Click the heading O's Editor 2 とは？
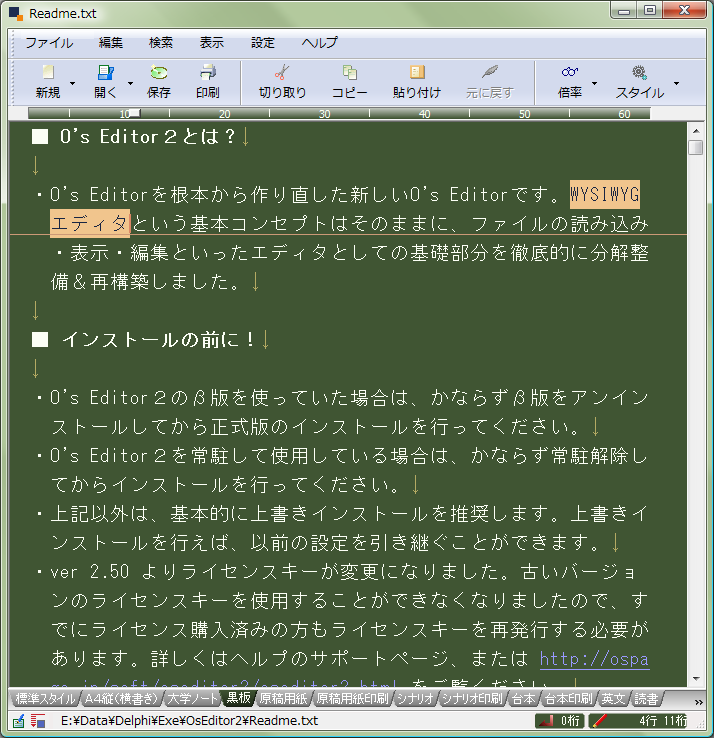This screenshot has height=738, width=714. [x=147, y=136]
